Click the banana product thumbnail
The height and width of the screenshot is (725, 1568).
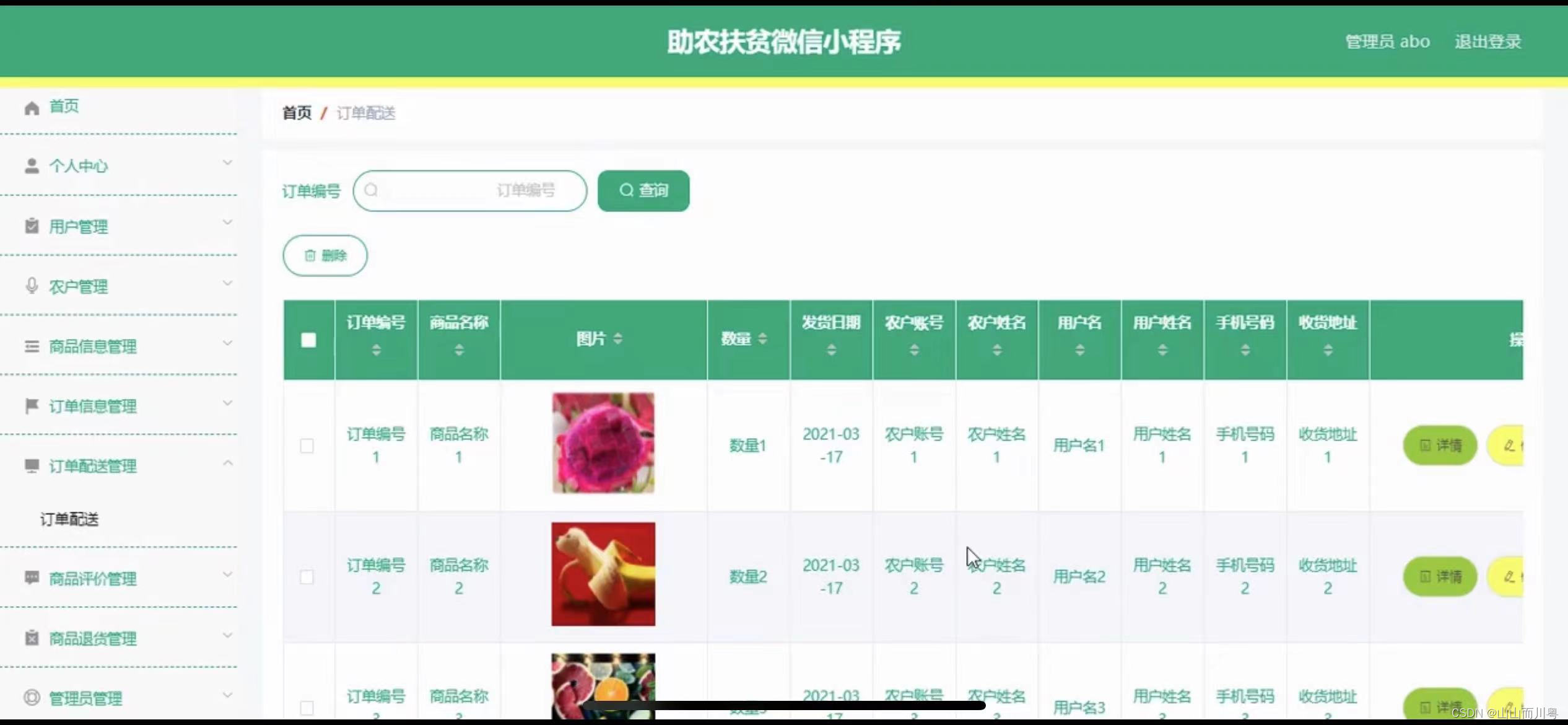603,574
